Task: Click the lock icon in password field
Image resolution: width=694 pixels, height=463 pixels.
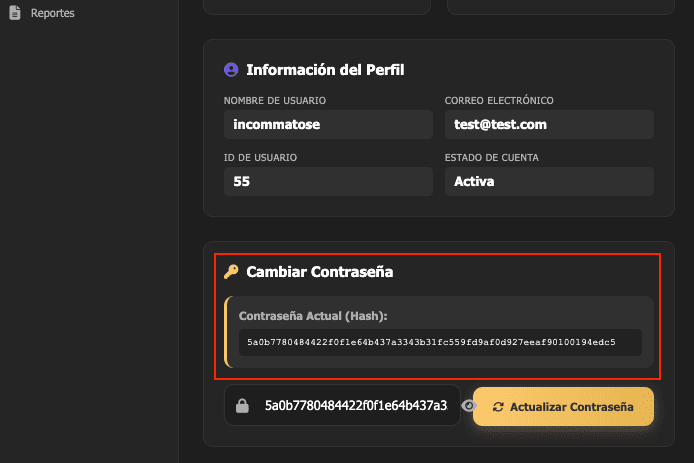Action: coord(242,406)
